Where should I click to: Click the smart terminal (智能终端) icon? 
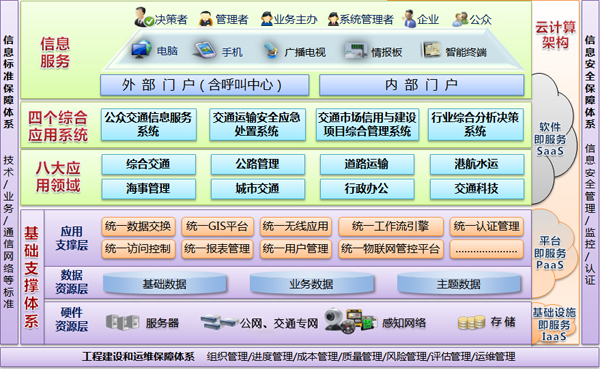coord(431,50)
